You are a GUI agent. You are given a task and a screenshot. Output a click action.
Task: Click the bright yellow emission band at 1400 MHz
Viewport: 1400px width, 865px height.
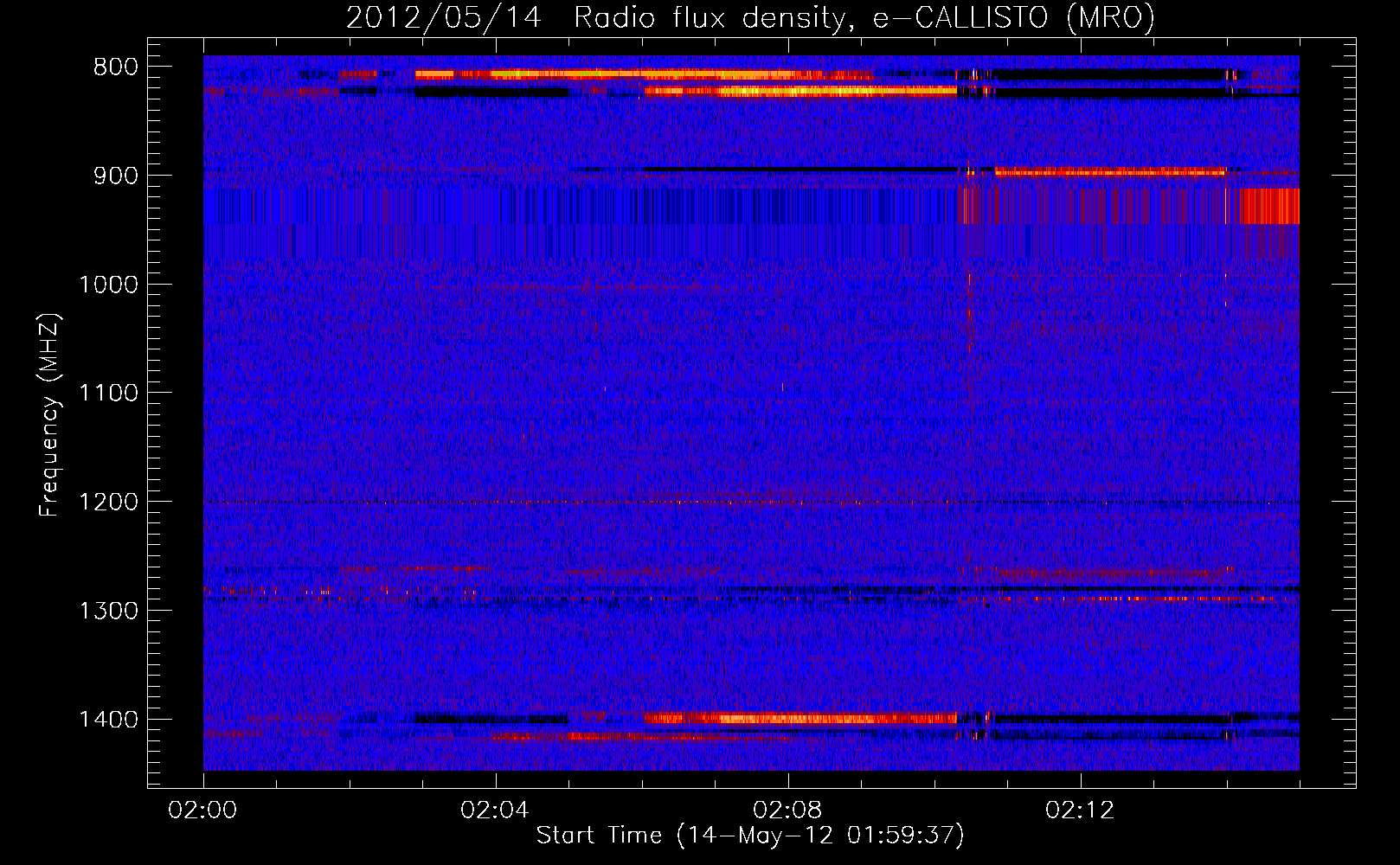click(800, 718)
